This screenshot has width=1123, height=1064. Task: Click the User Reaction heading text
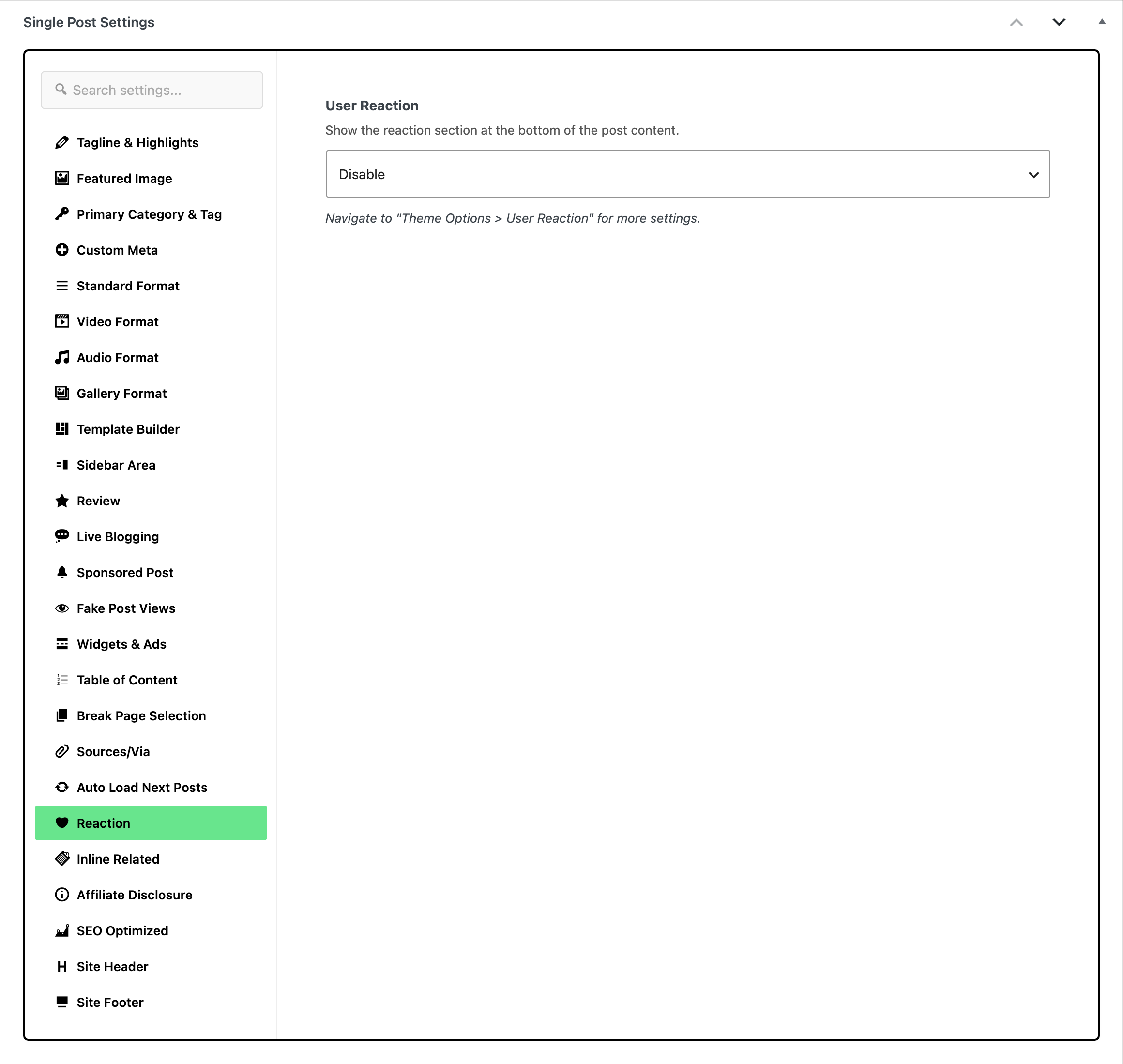pos(372,106)
